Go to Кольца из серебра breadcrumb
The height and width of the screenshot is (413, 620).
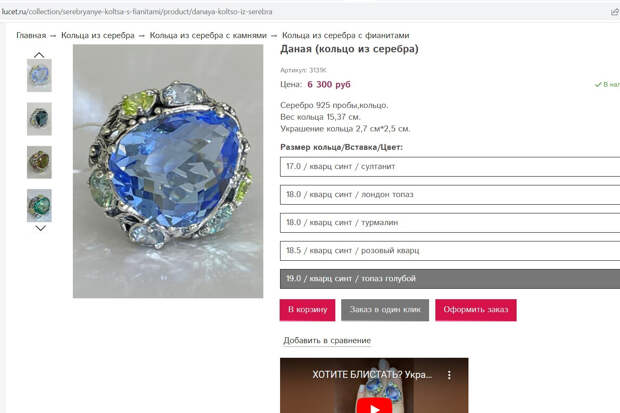(98, 35)
